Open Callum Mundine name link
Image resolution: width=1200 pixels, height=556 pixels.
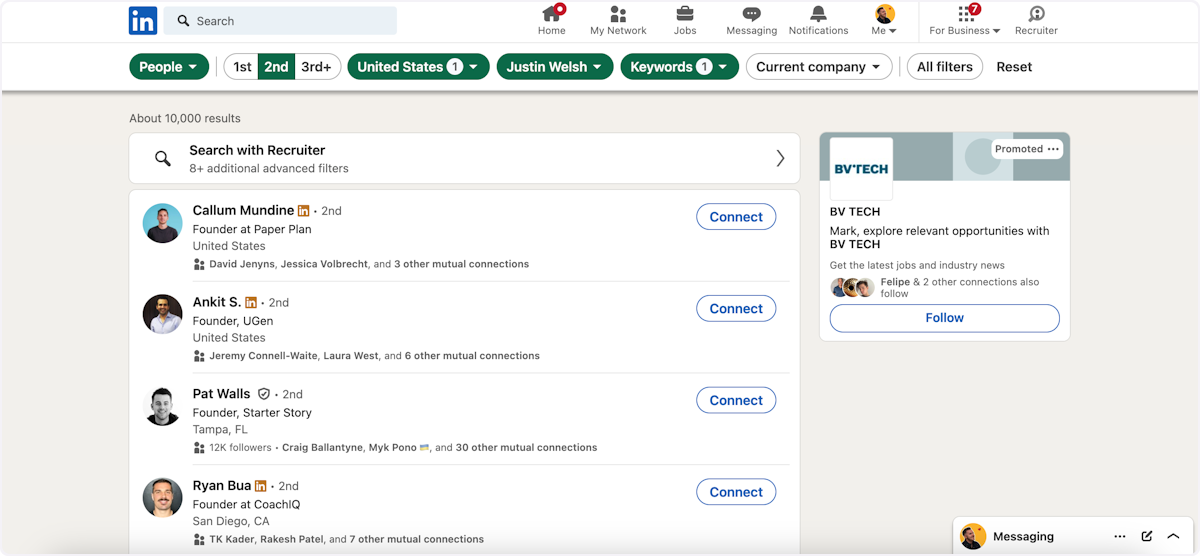pyautogui.click(x=243, y=210)
